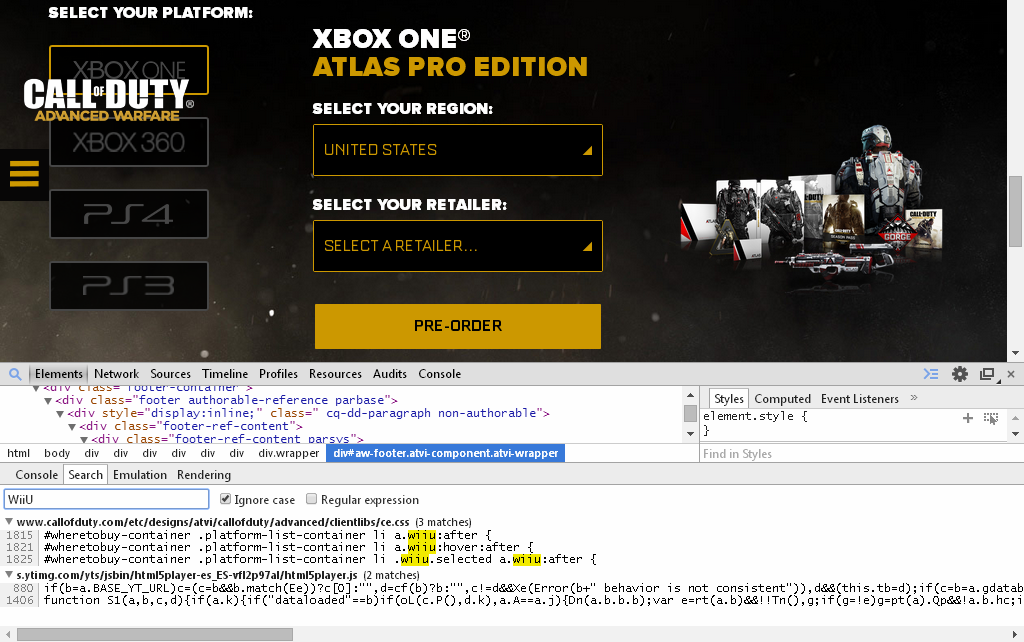This screenshot has height=642, width=1024.
Task: Open DevTools settings gear icon
Action: click(x=959, y=374)
